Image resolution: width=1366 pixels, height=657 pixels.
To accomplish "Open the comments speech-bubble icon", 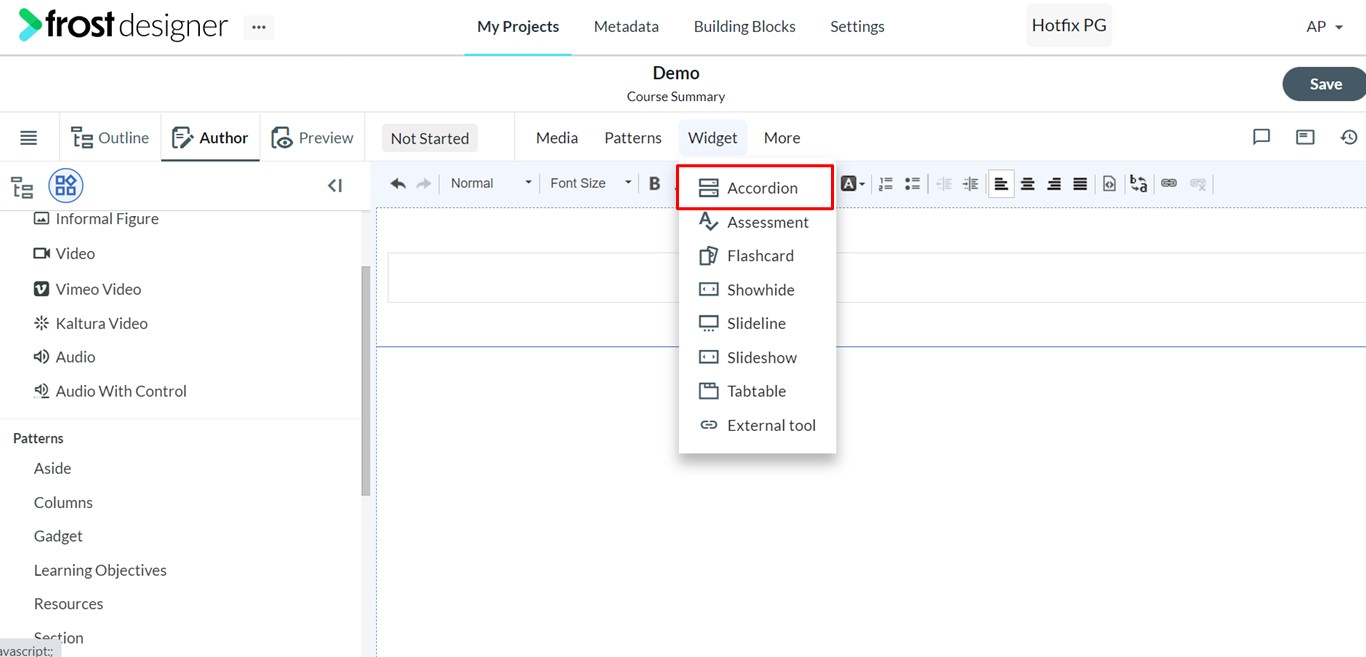I will click(1261, 137).
